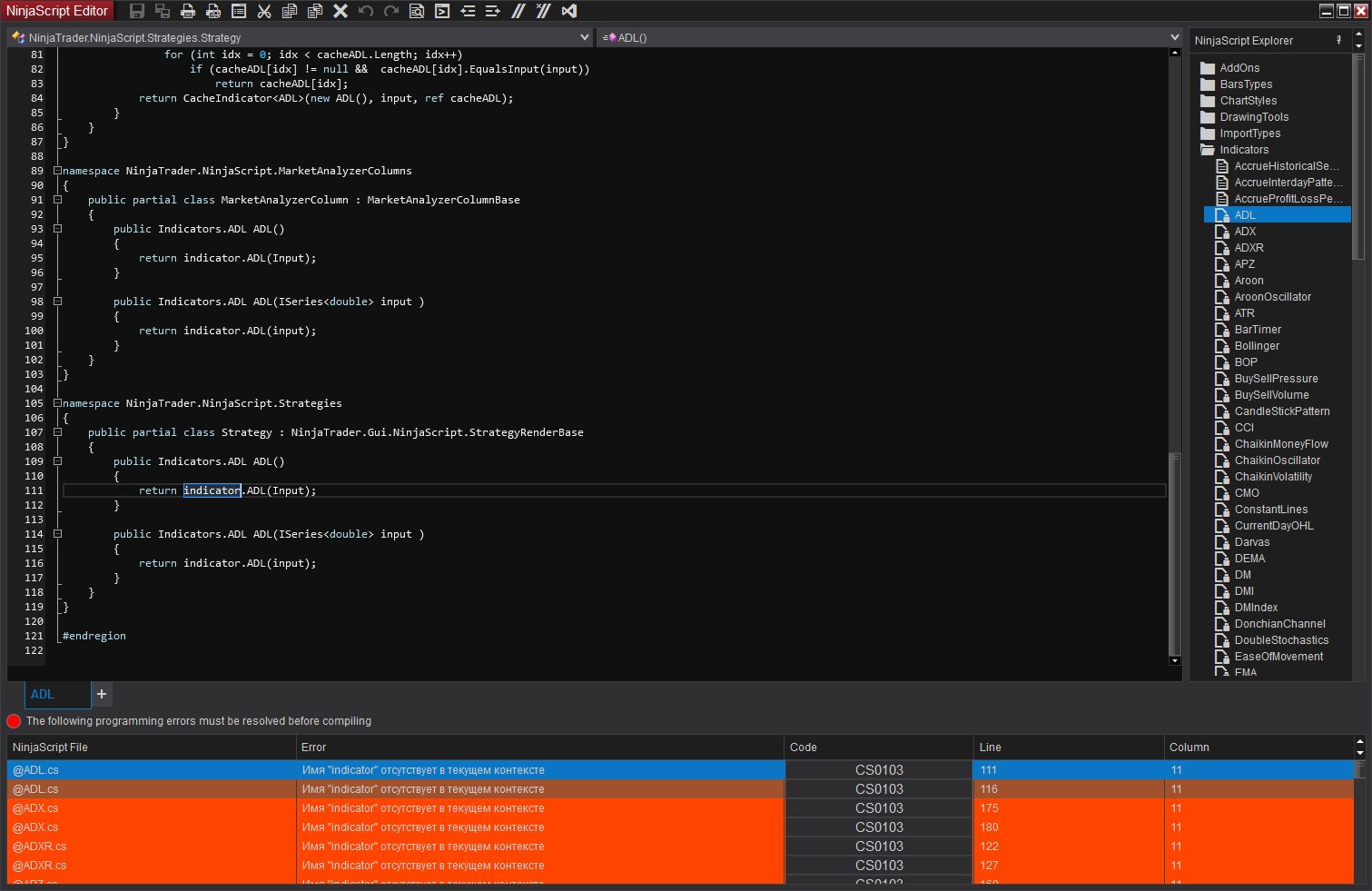Click the highlighted 'indicator' word on line 111
Screen dimensions: 1372x891
[212, 490]
